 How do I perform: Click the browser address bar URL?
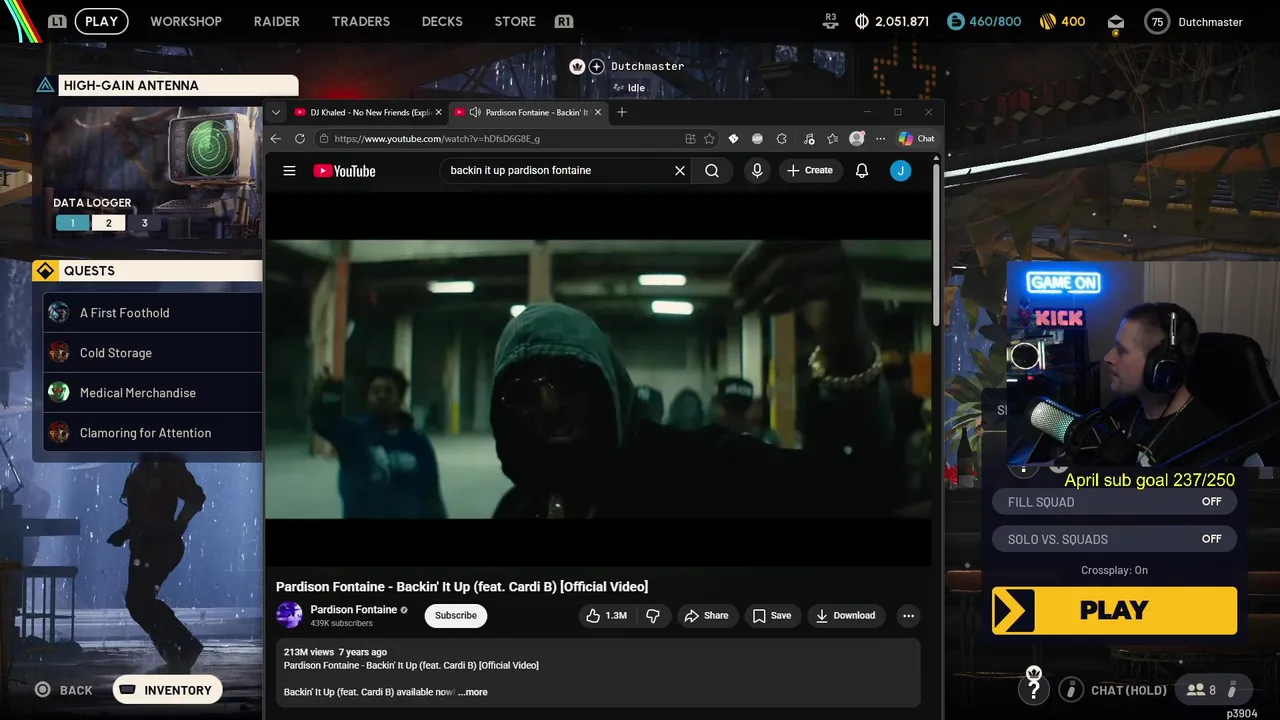(x=437, y=139)
